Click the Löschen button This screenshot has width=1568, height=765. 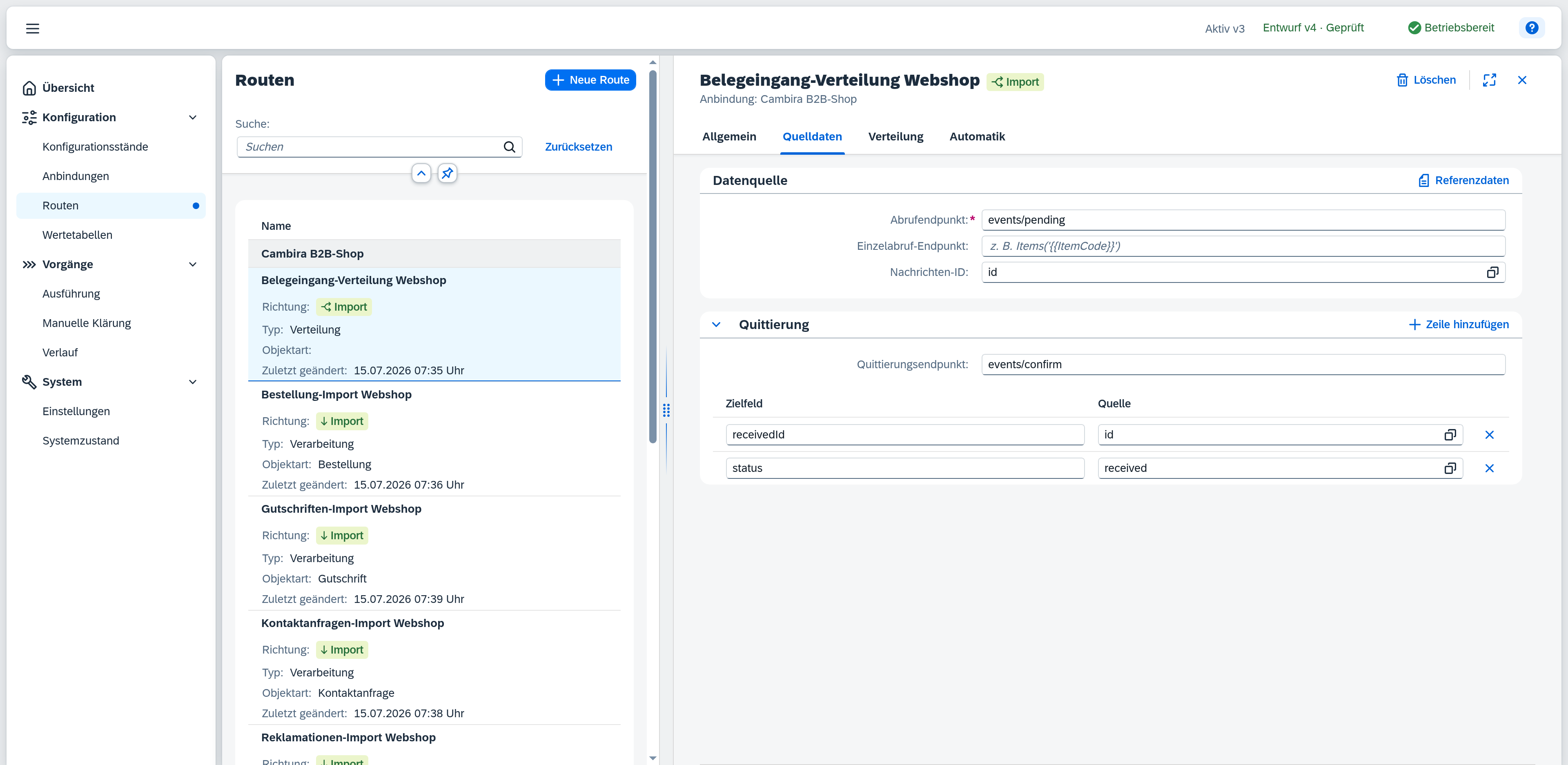[x=1425, y=80]
